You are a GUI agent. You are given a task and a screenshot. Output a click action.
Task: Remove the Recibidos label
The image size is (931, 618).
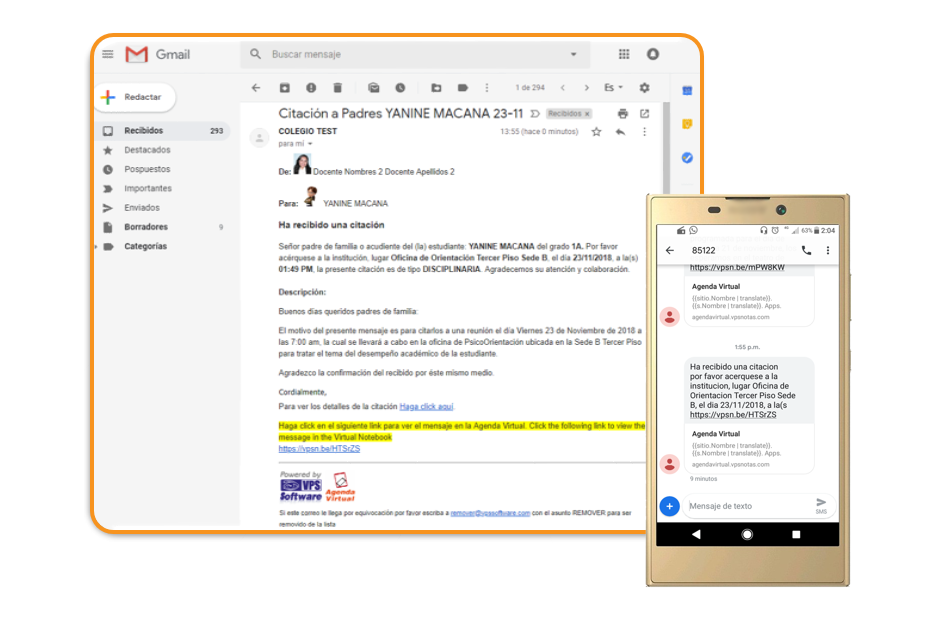pyautogui.click(x=587, y=114)
